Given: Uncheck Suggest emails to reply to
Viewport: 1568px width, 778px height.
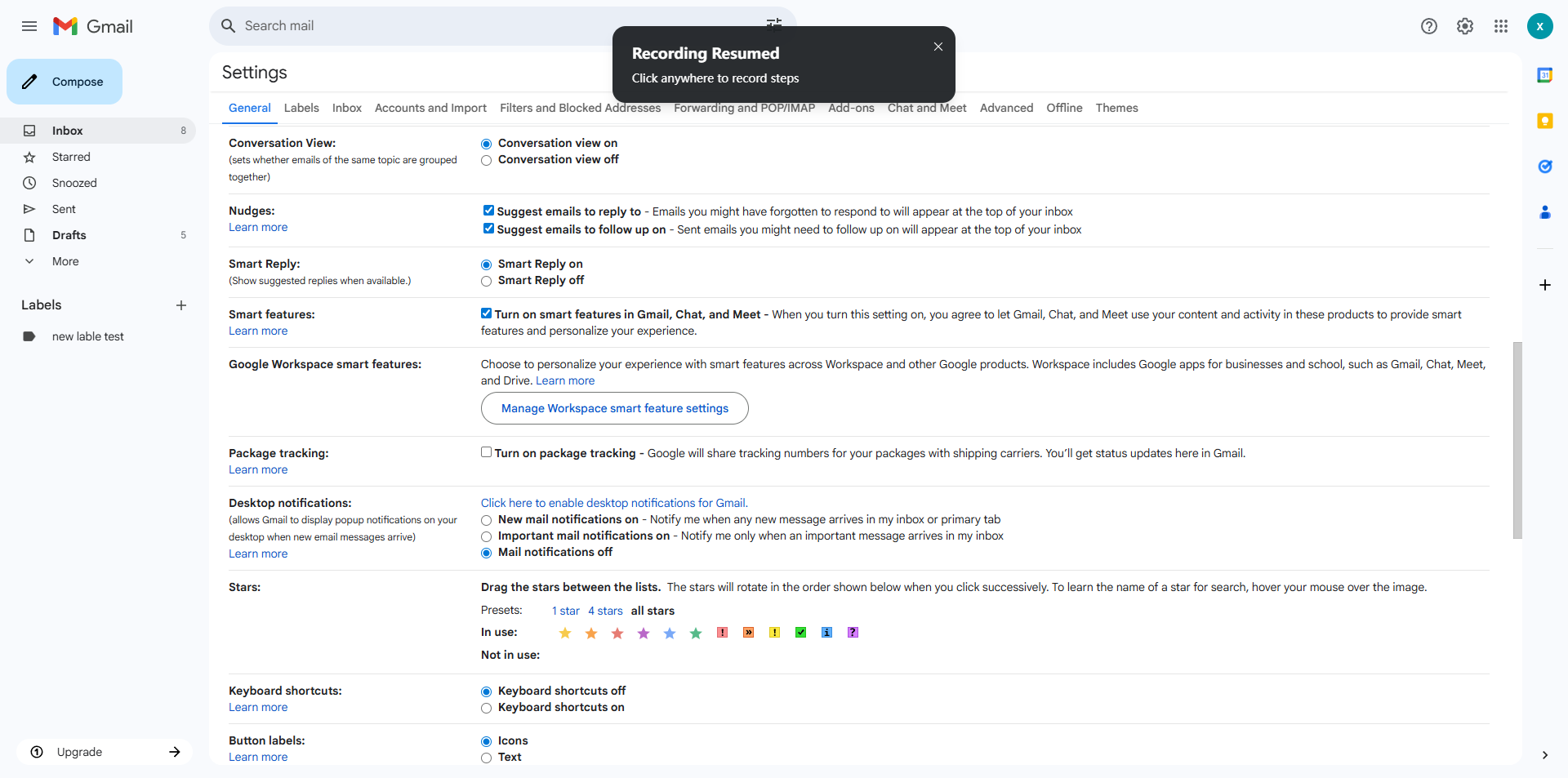Looking at the screenshot, I should pyautogui.click(x=488, y=211).
